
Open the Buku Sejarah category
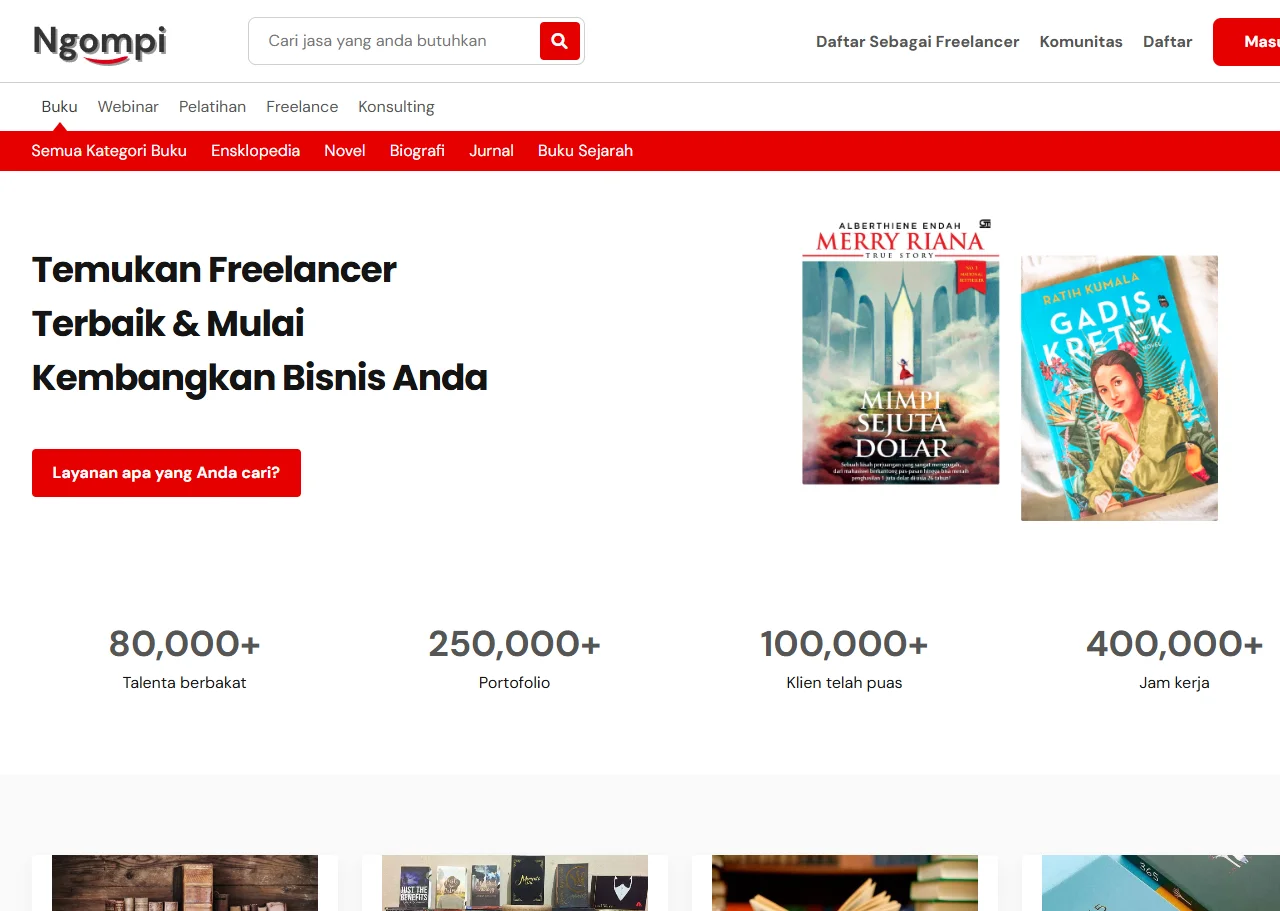pyautogui.click(x=585, y=151)
